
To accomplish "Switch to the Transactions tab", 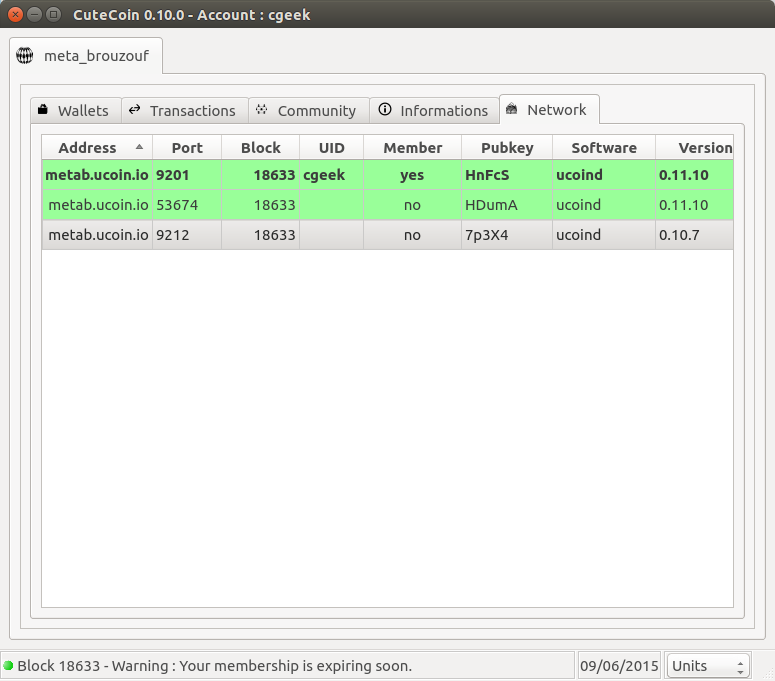I will [185, 111].
